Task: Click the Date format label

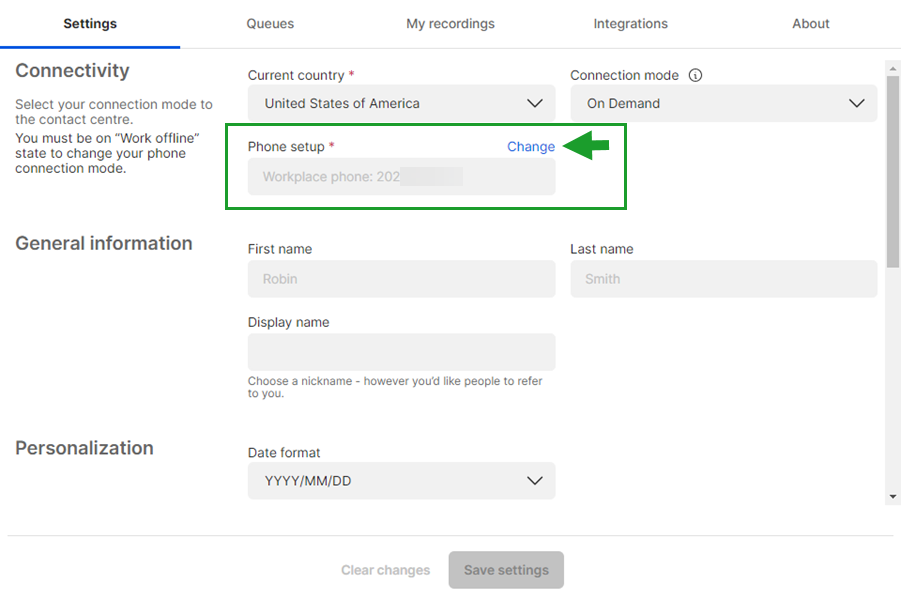Action: [x=284, y=453]
